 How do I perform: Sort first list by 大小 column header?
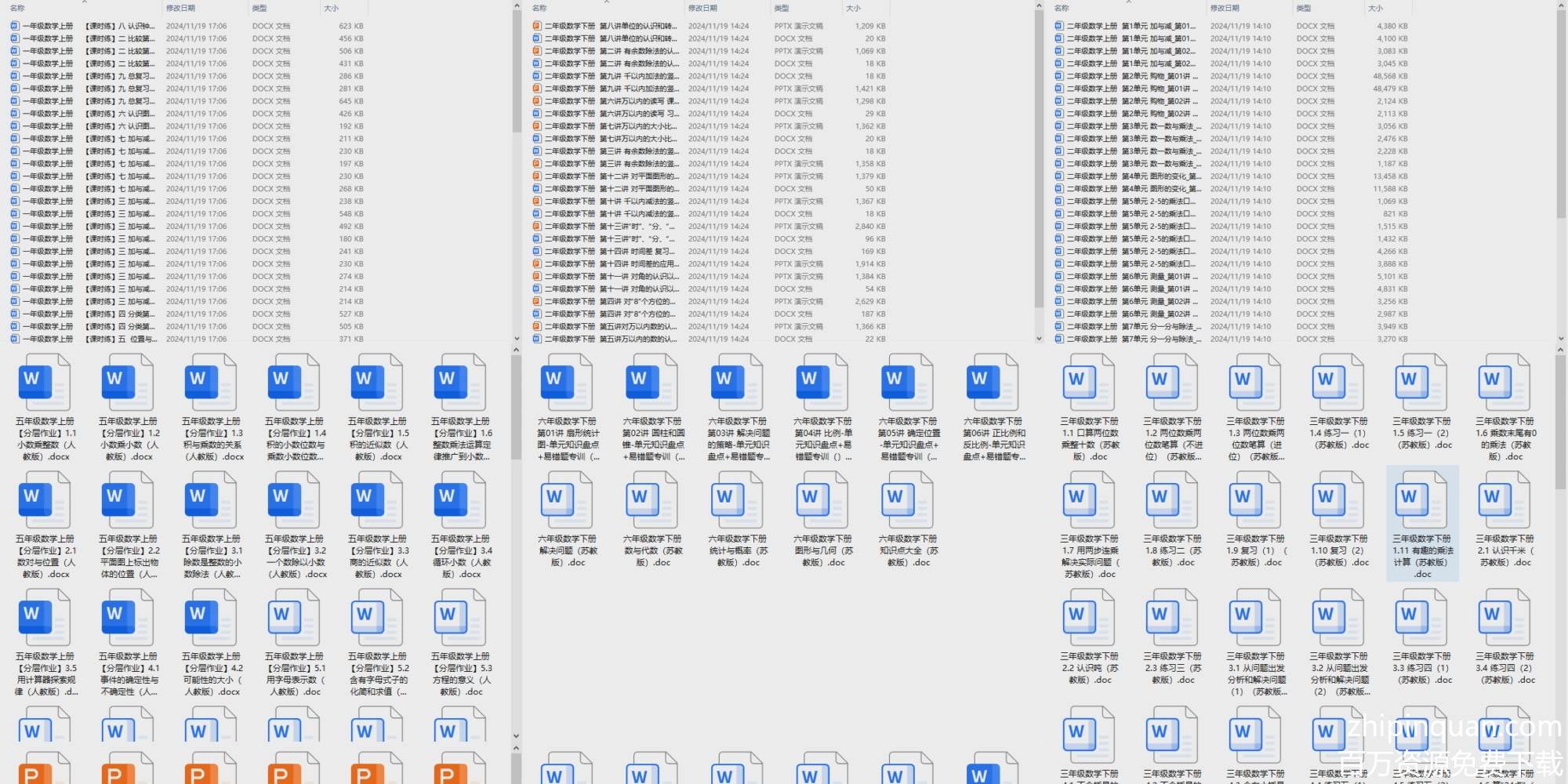click(331, 8)
